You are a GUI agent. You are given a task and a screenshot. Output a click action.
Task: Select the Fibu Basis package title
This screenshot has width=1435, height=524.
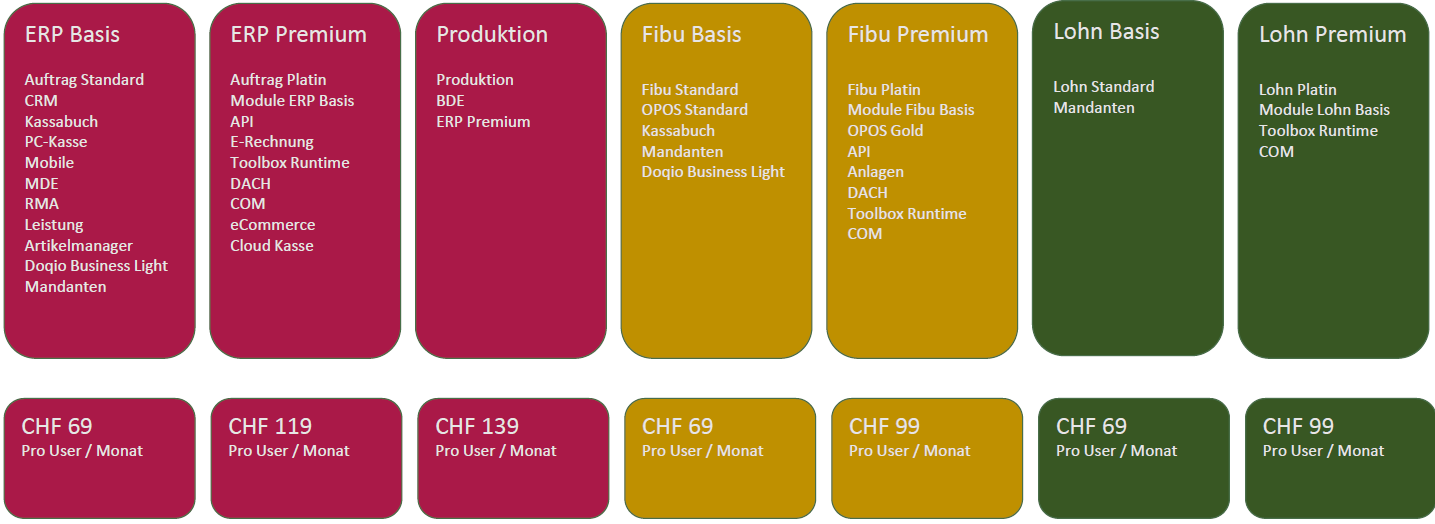coord(691,34)
